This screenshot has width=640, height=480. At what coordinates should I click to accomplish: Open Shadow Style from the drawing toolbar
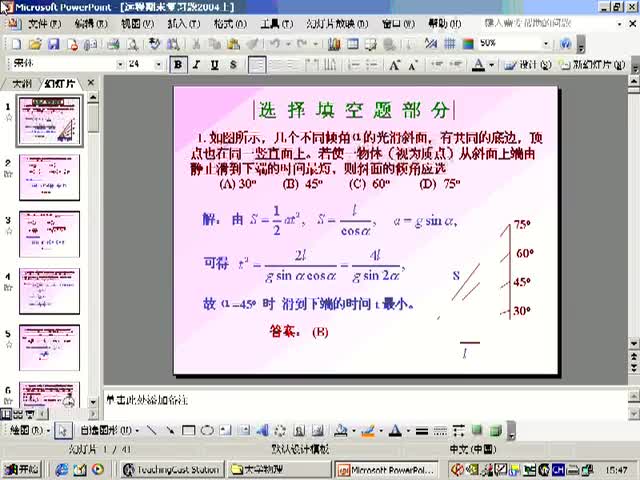coord(477,430)
